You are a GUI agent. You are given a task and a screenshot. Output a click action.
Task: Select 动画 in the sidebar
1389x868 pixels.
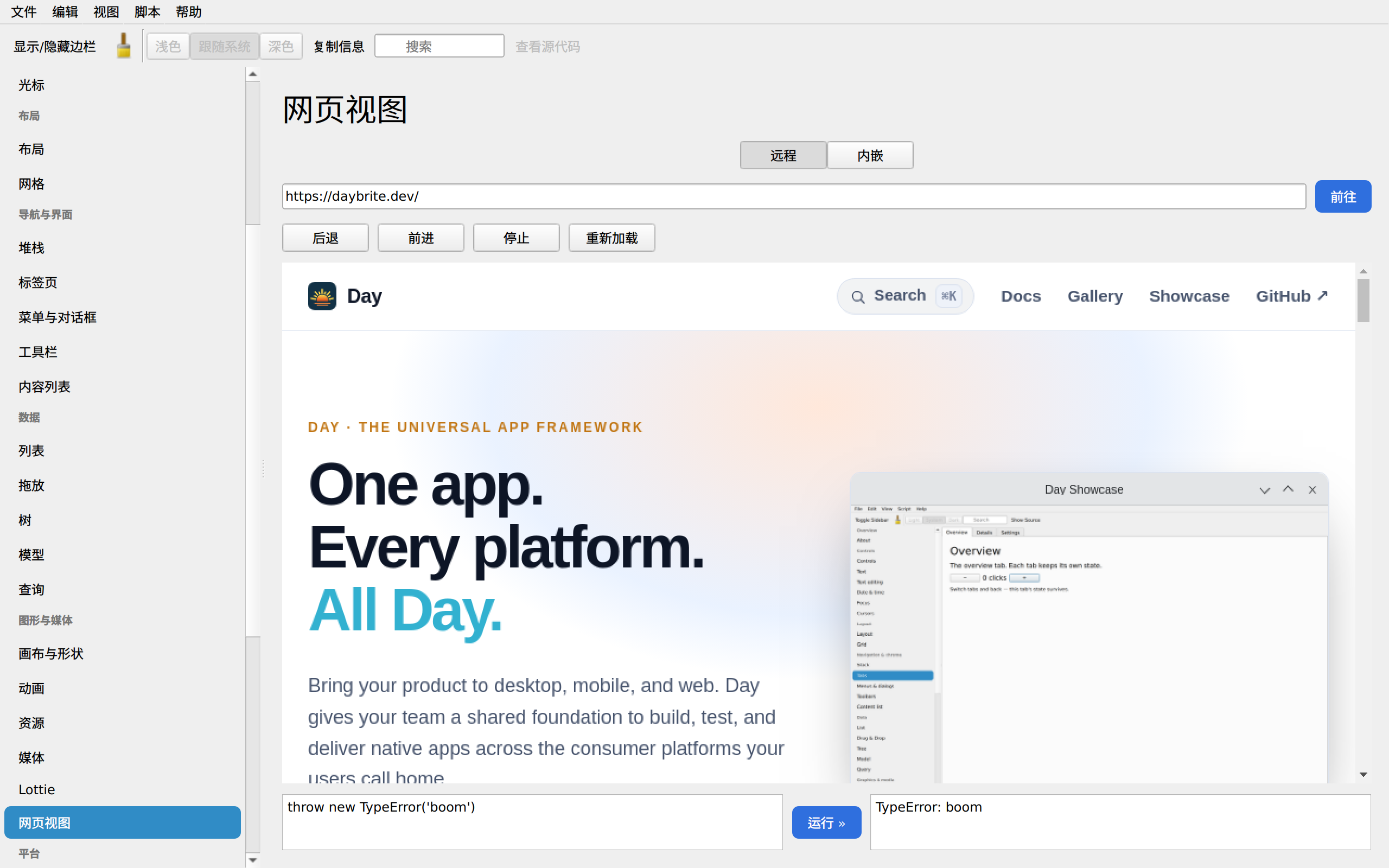click(x=122, y=688)
